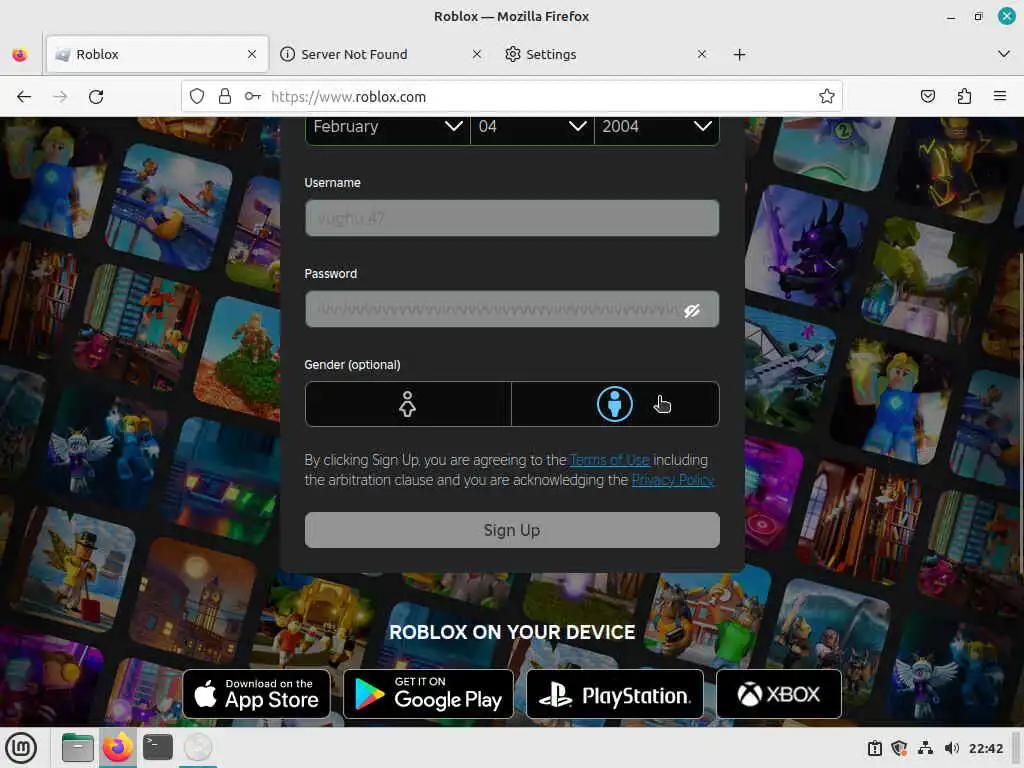Restore the Firefox window size
1024x768 pixels.
click(x=978, y=17)
